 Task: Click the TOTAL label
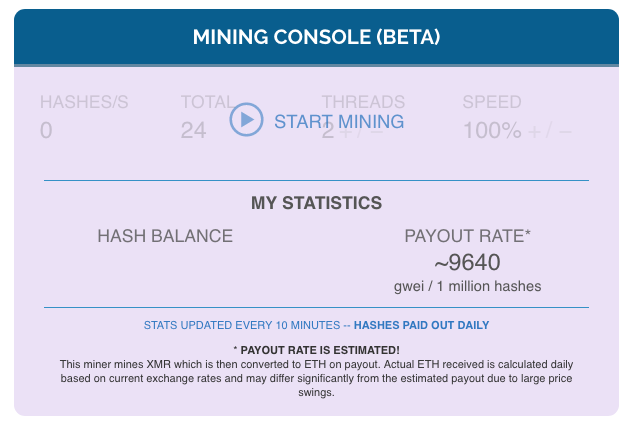click(x=207, y=102)
